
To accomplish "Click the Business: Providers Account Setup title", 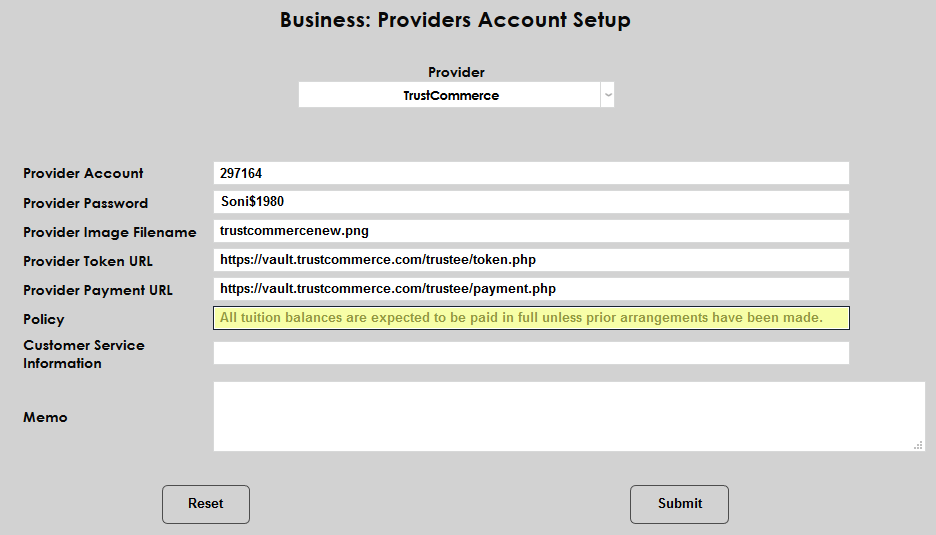I will pyautogui.click(x=455, y=20).
